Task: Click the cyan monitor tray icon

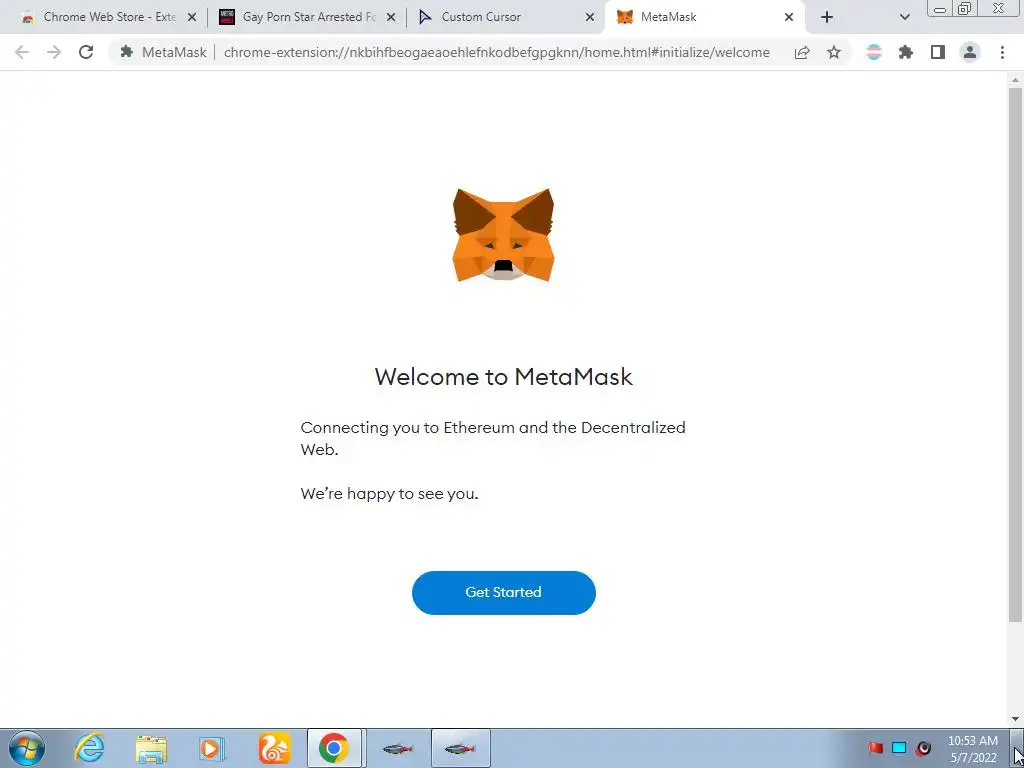Action: (899, 748)
